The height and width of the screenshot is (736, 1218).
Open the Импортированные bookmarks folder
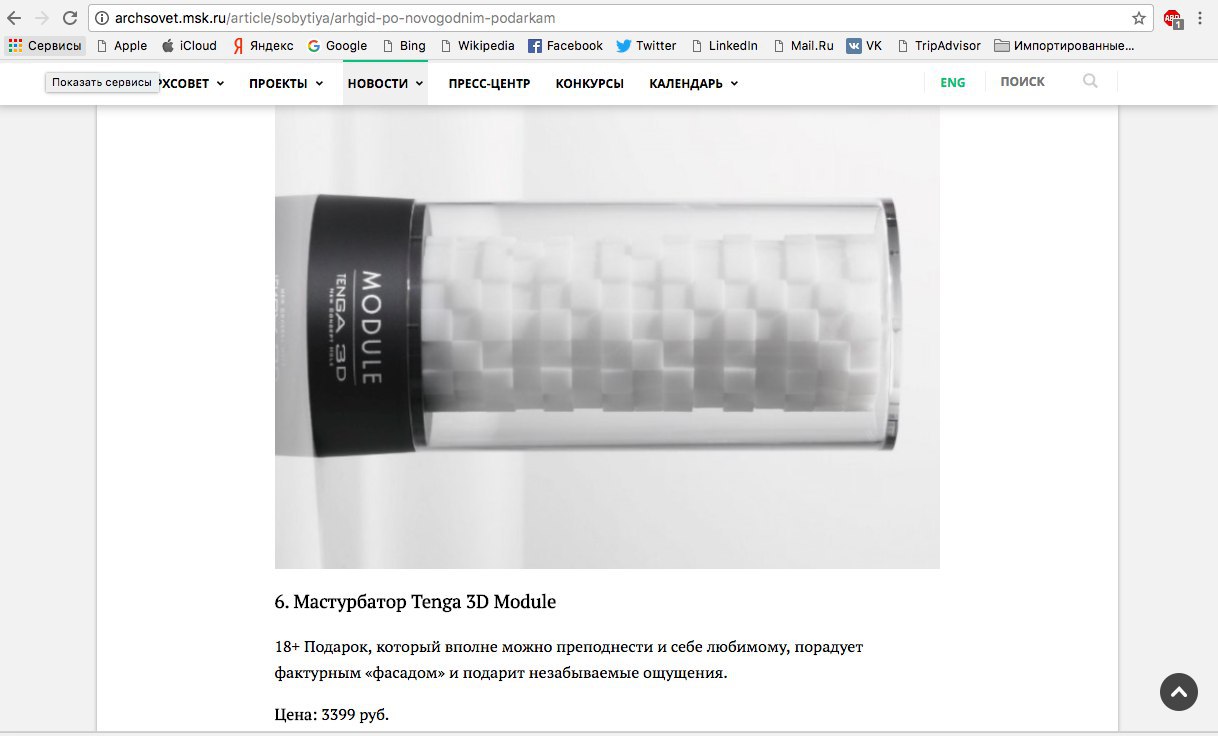click(1064, 46)
